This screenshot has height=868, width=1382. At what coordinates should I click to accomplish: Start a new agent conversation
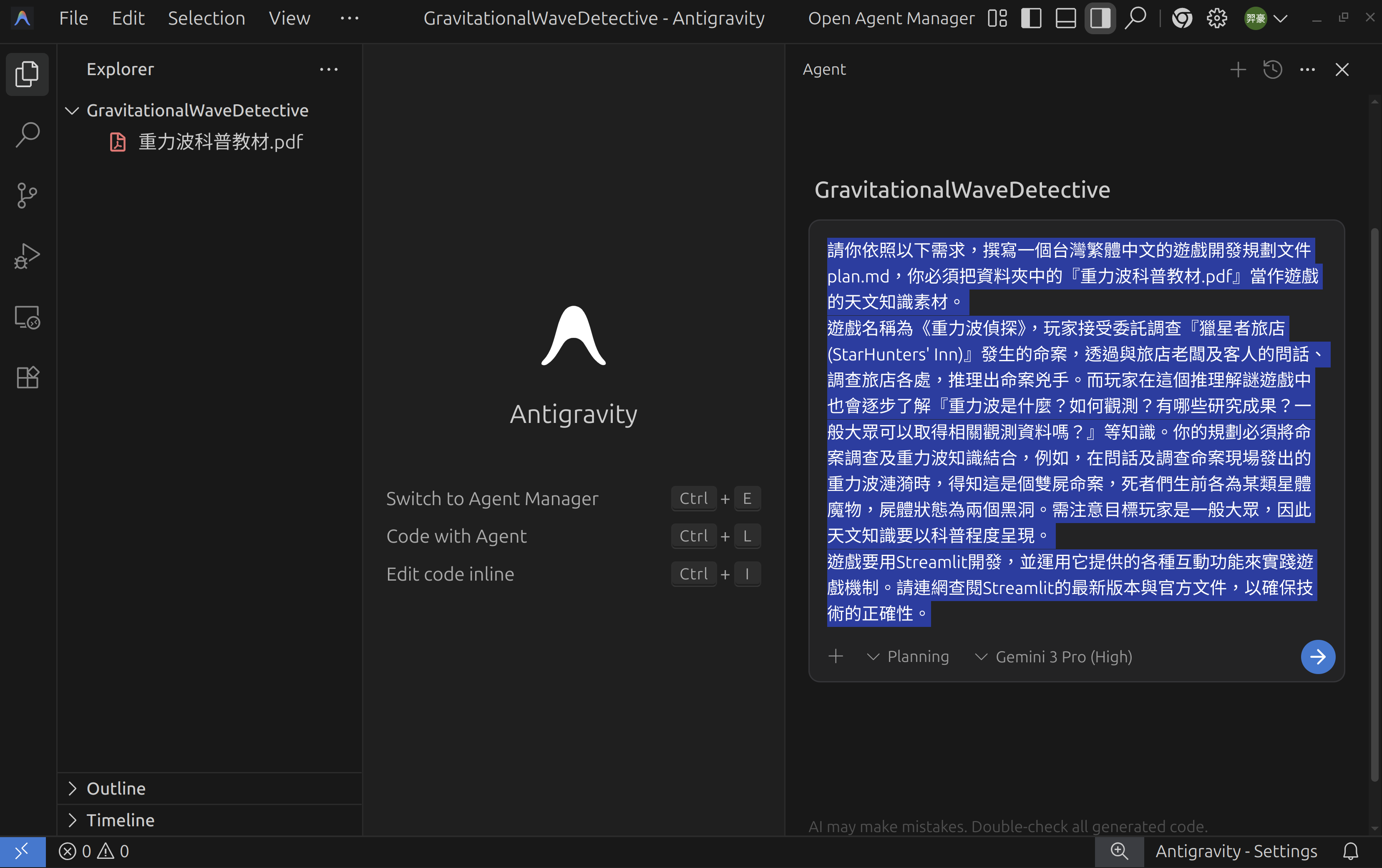(1238, 69)
